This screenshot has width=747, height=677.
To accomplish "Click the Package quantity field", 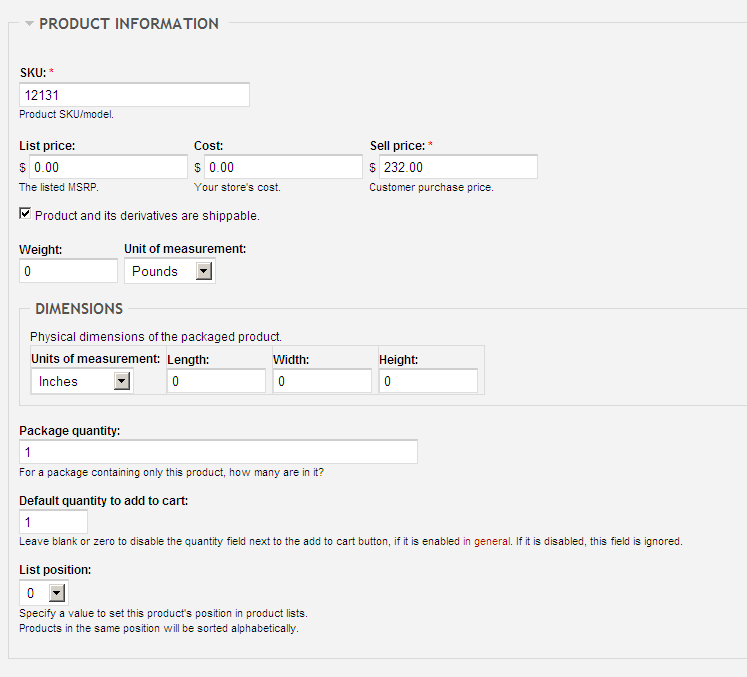I will [x=219, y=452].
